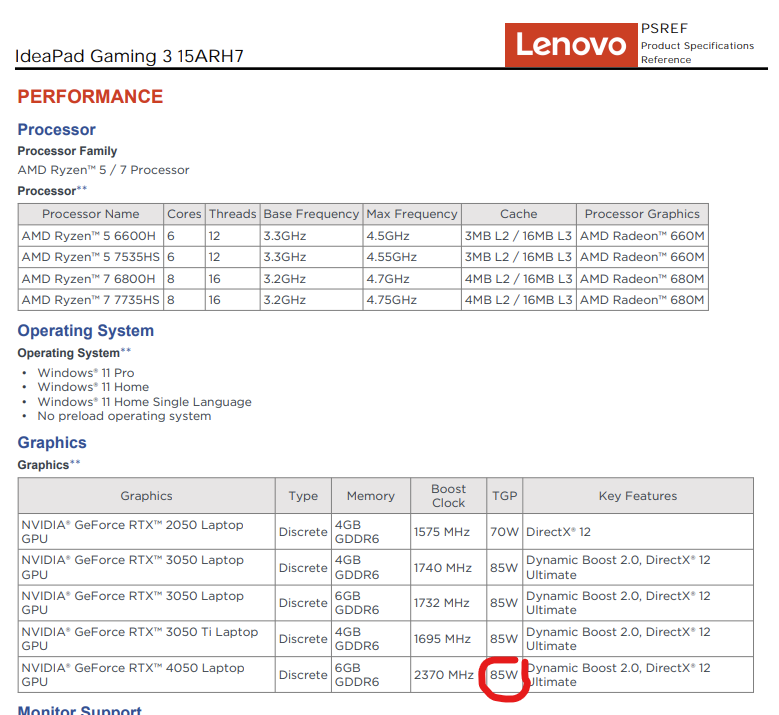Click the Boost Clock column header

(448, 496)
